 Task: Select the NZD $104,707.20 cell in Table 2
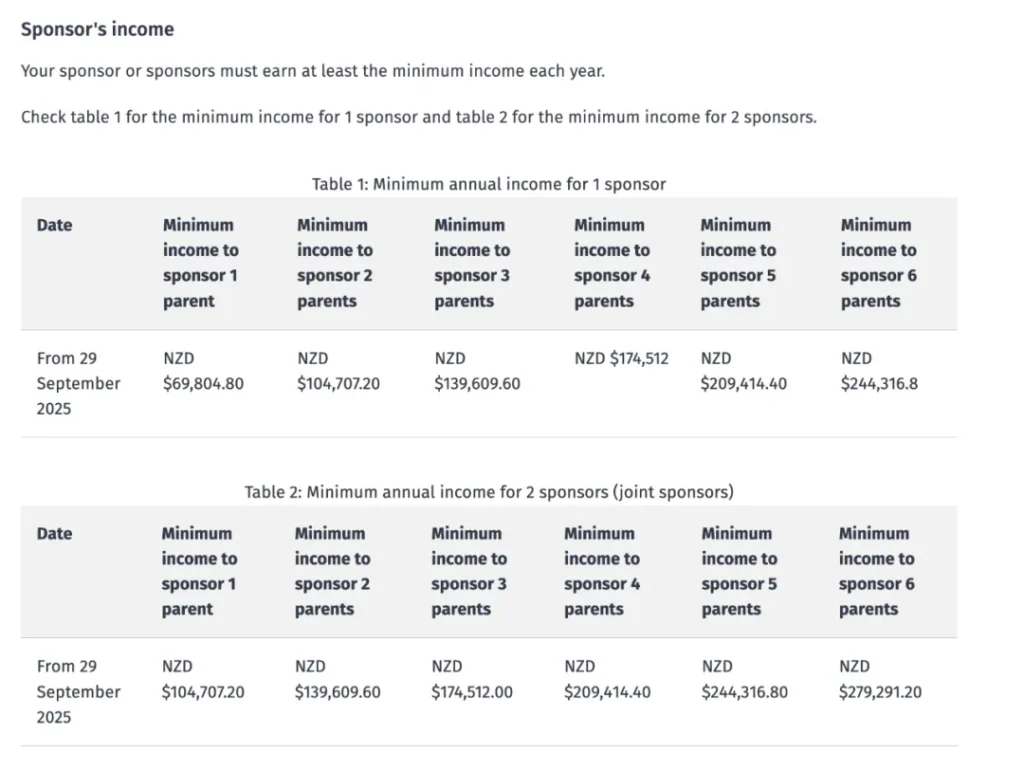tap(203, 679)
